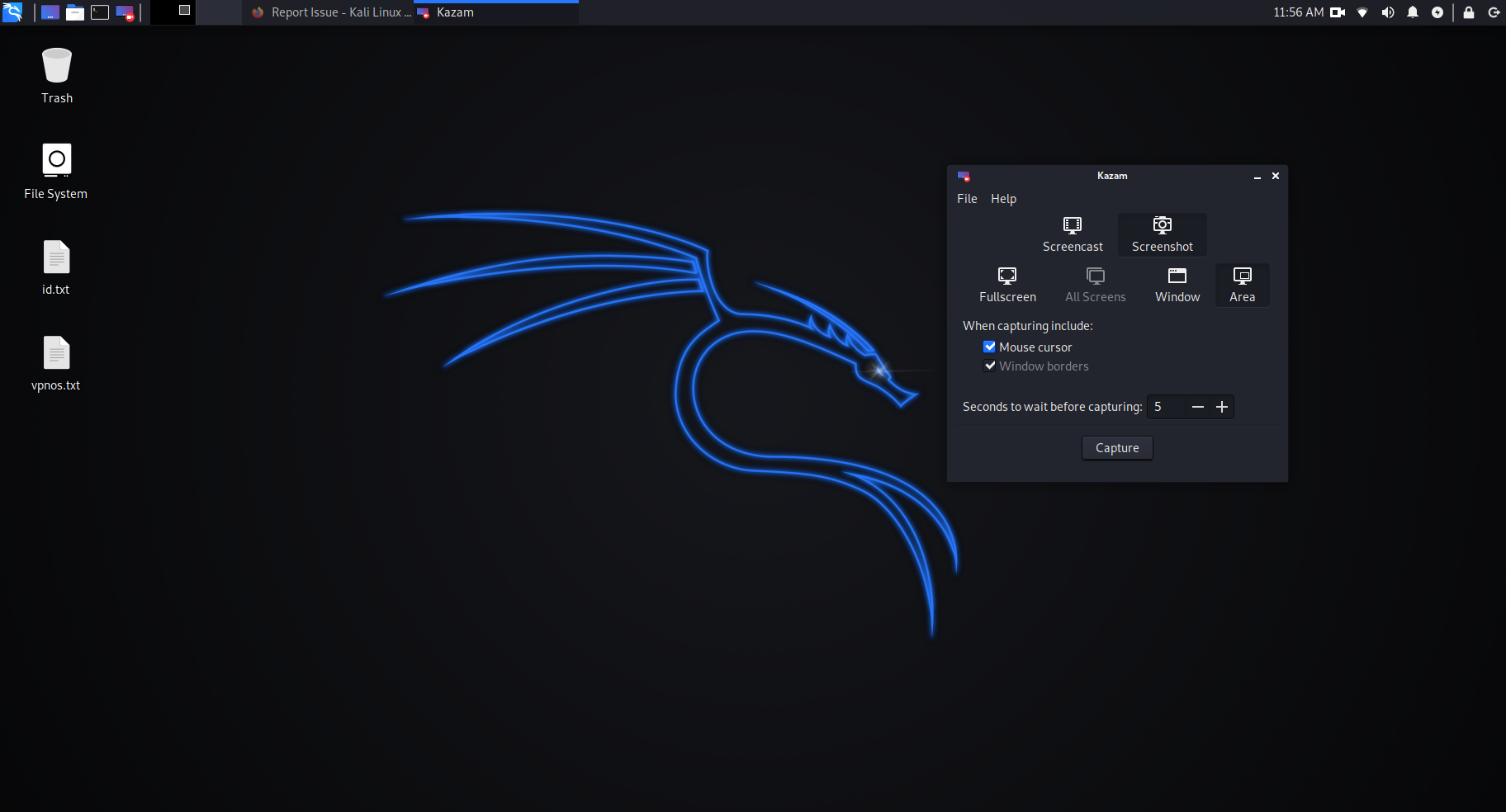Open the Kali applications menu icon
This screenshot has width=1506, height=812.
click(12, 12)
